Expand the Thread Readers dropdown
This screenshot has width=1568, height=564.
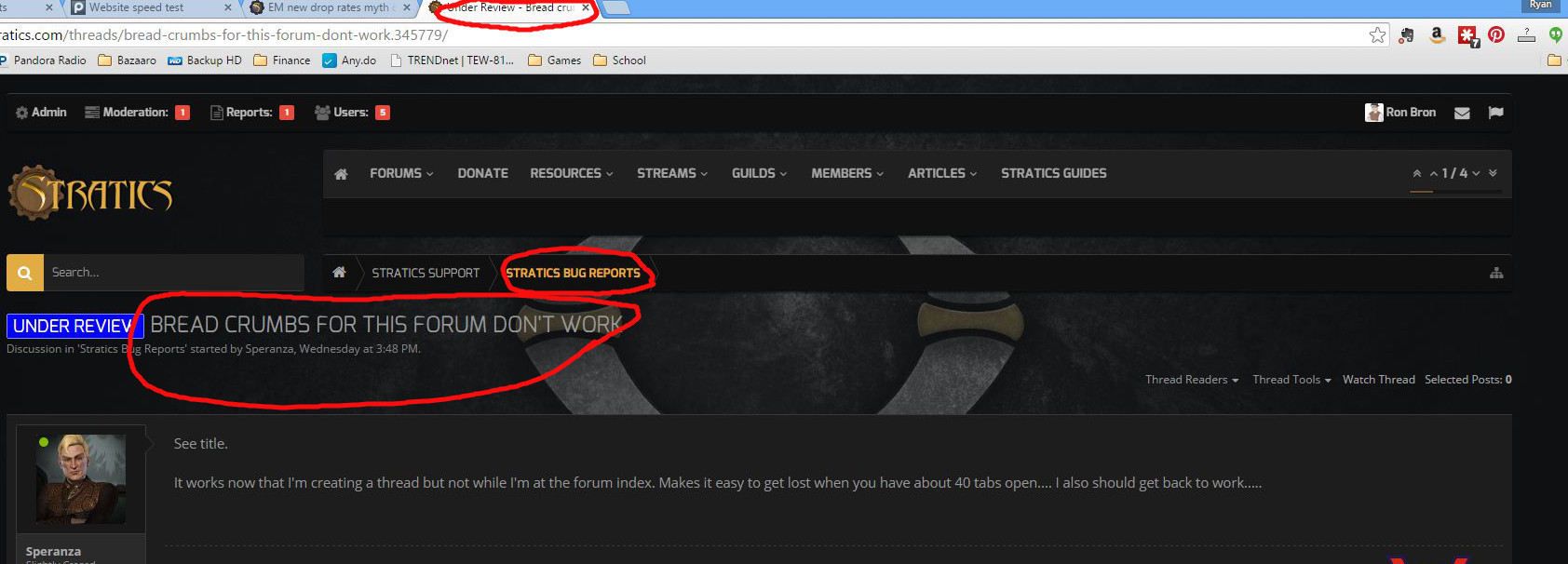pyautogui.click(x=1192, y=380)
